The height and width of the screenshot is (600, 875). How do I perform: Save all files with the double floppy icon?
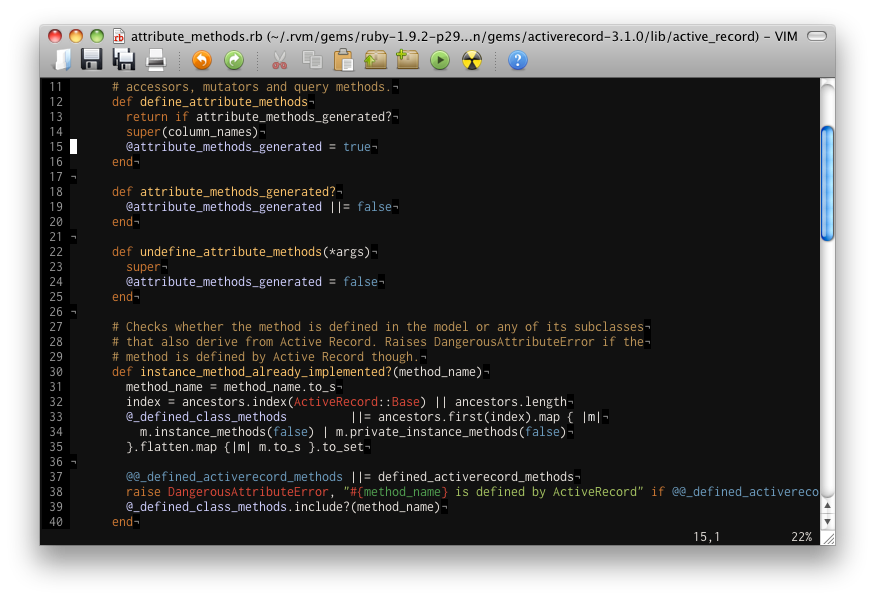tap(123, 60)
